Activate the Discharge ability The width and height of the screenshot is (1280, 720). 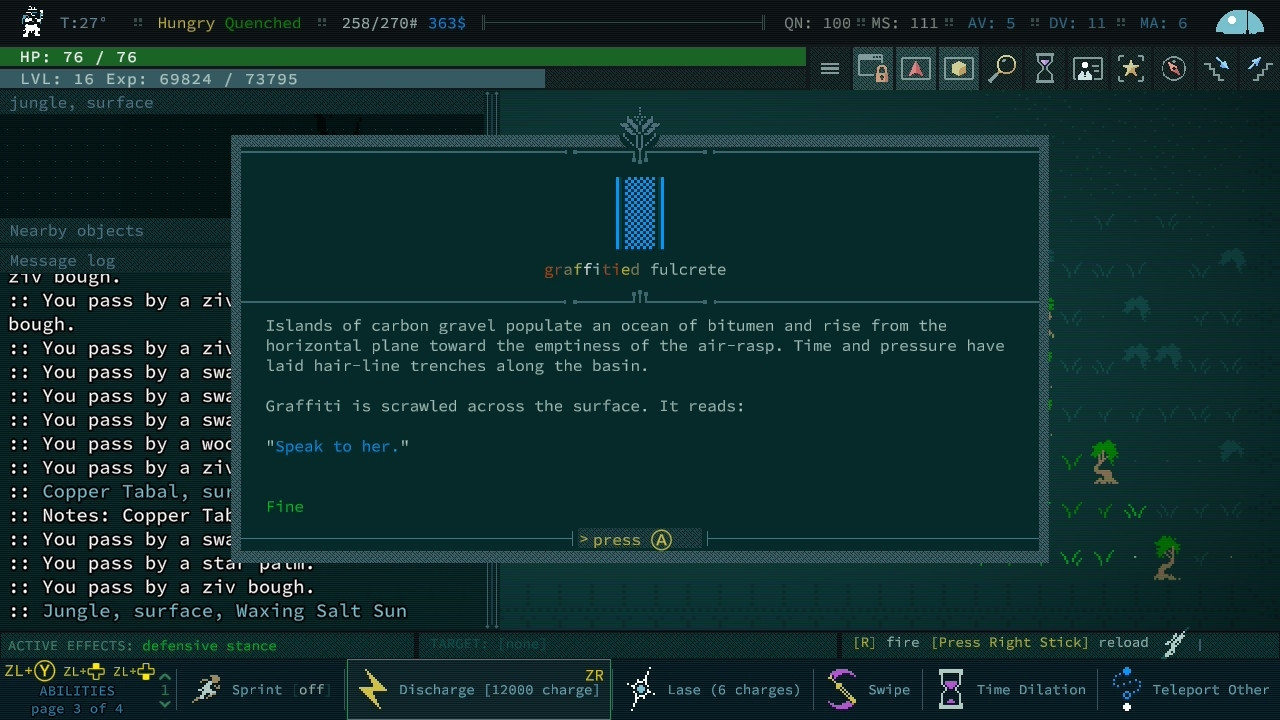tap(479, 690)
